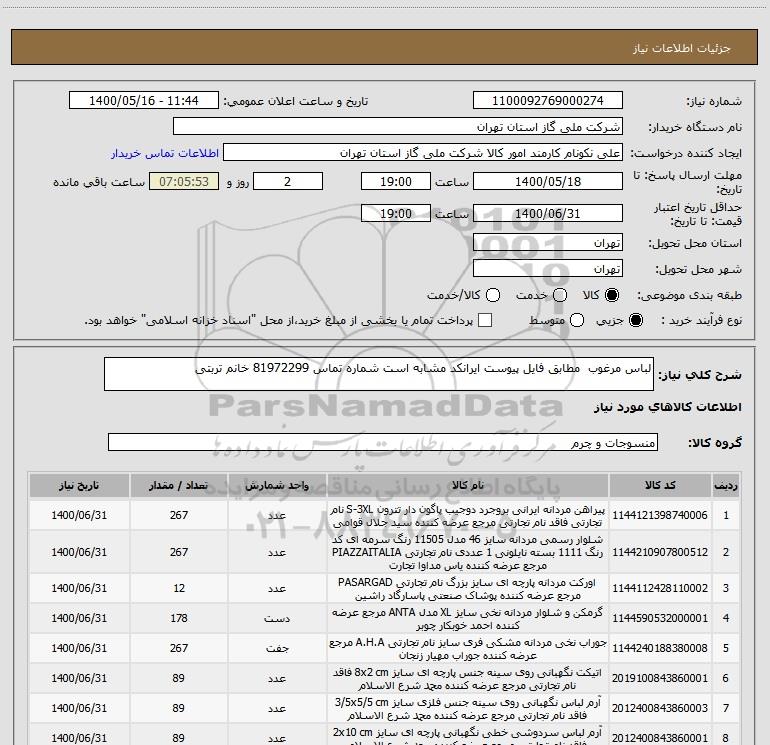Click the requester field علی نکونام کارمند امور کالا
The height and width of the screenshot is (745, 770).
[423, 153]
